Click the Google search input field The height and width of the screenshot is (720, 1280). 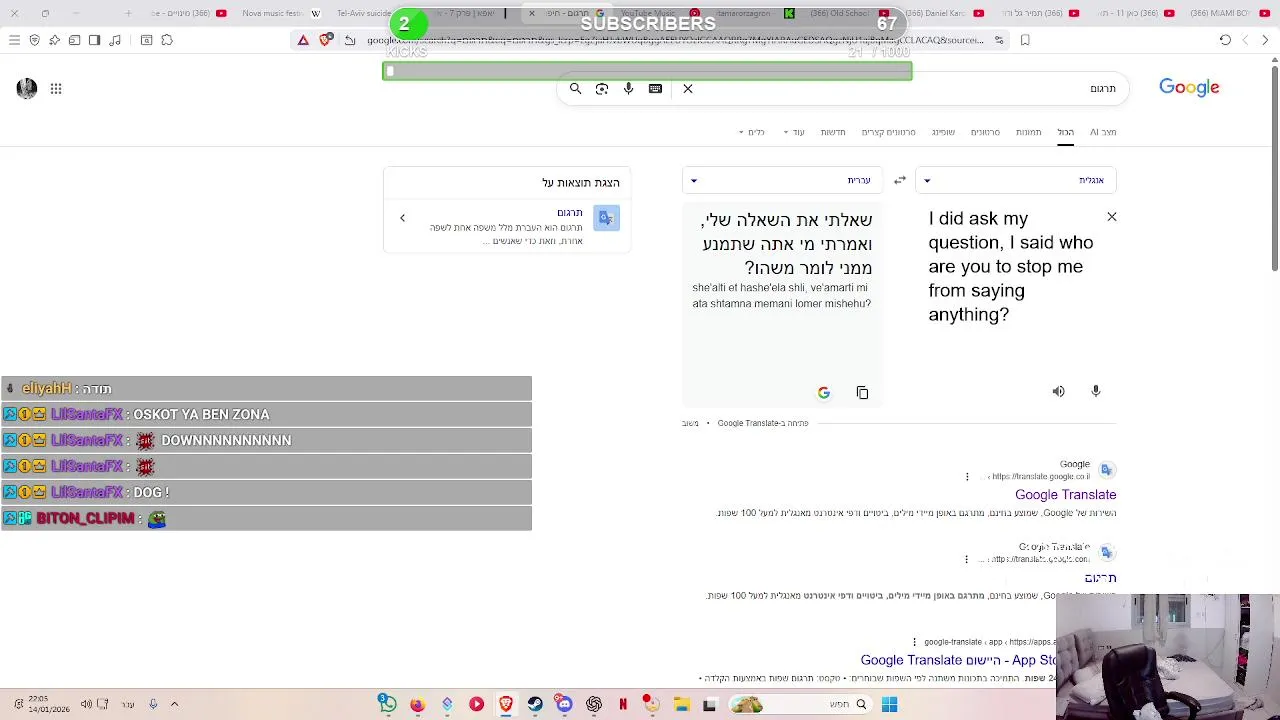coord(910,89)
